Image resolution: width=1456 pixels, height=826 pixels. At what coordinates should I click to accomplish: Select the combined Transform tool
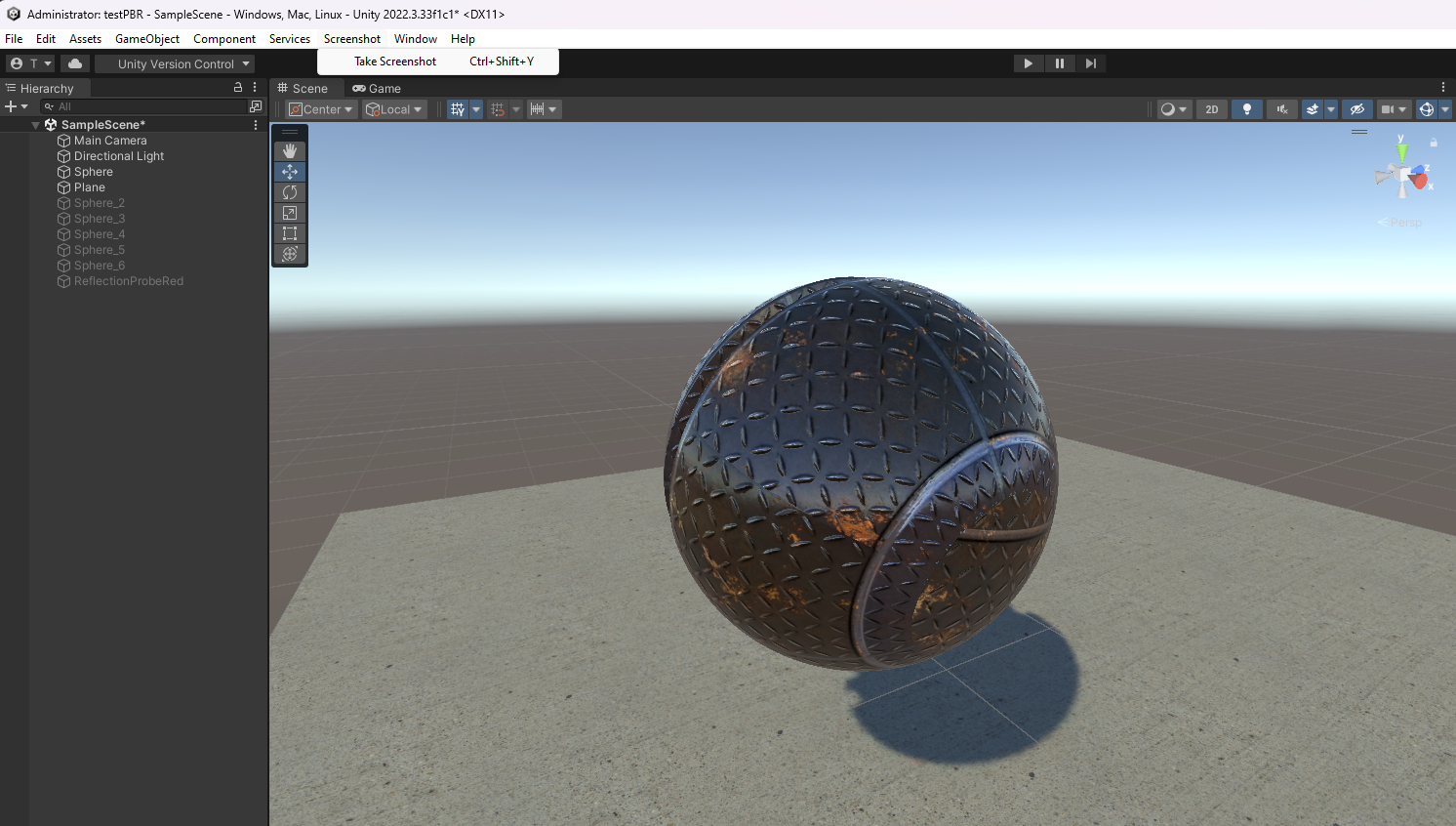click(290, 254)
